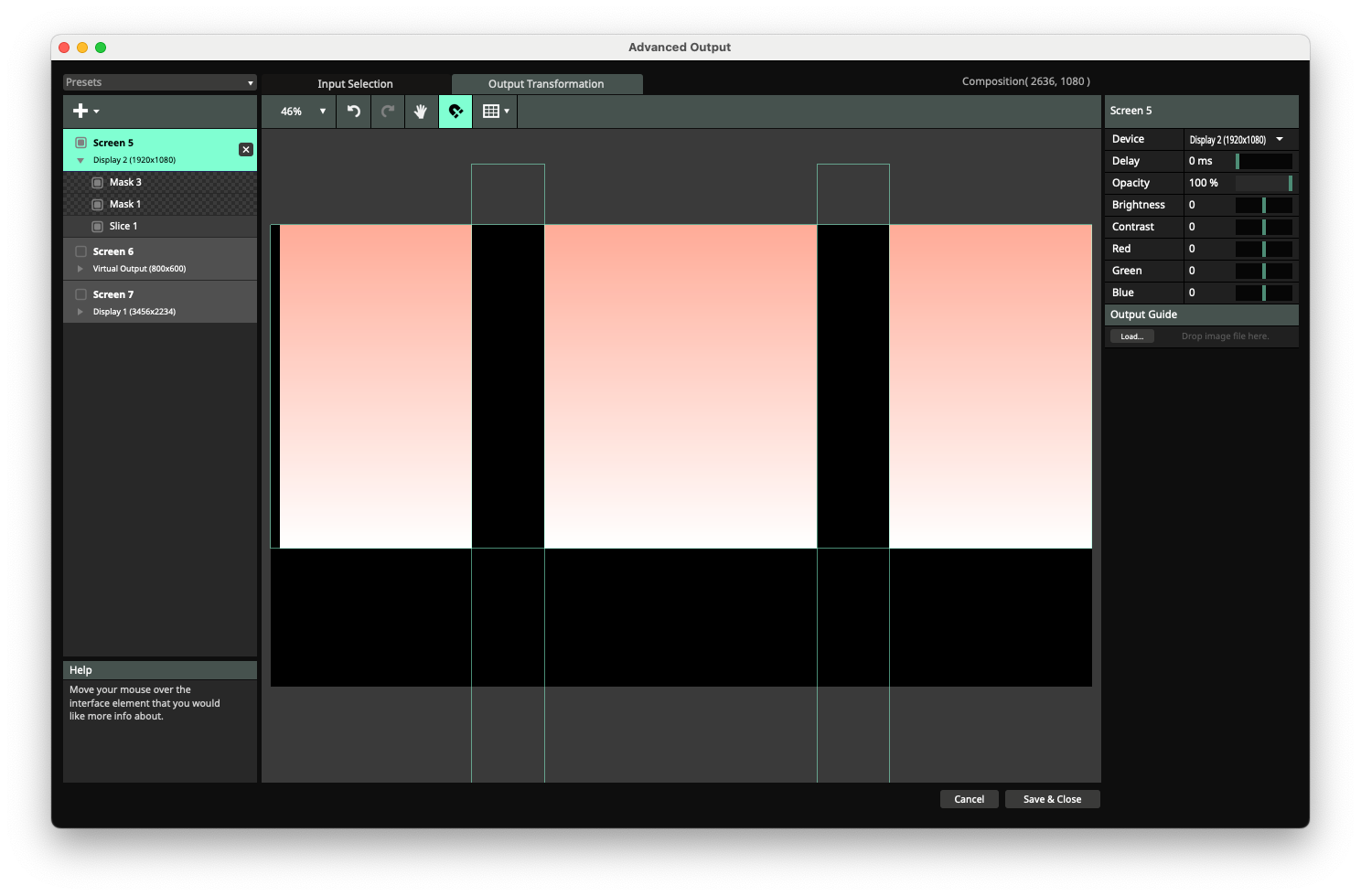Screen dimensions: 1361x896
Task: Open the grid options icon
Action: point(495,112)
